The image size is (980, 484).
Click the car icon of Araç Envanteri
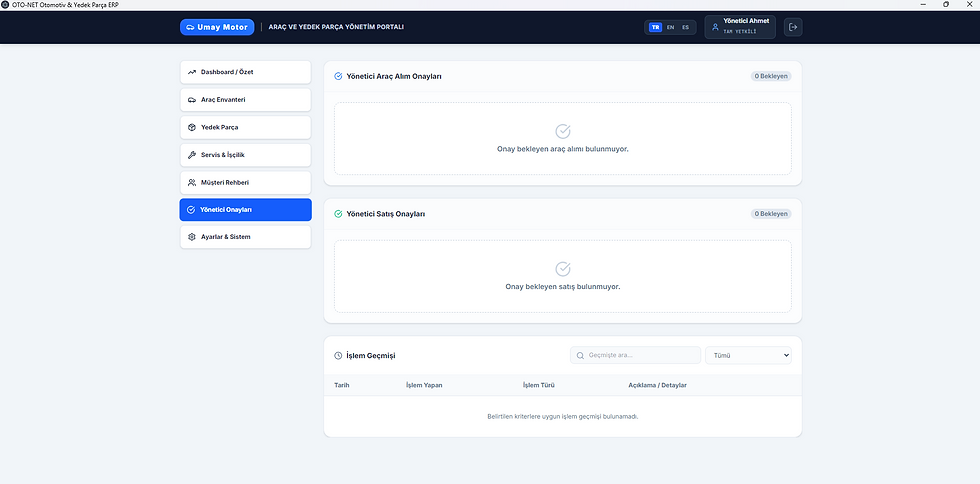pyautogui.click(x=192, y=99)
